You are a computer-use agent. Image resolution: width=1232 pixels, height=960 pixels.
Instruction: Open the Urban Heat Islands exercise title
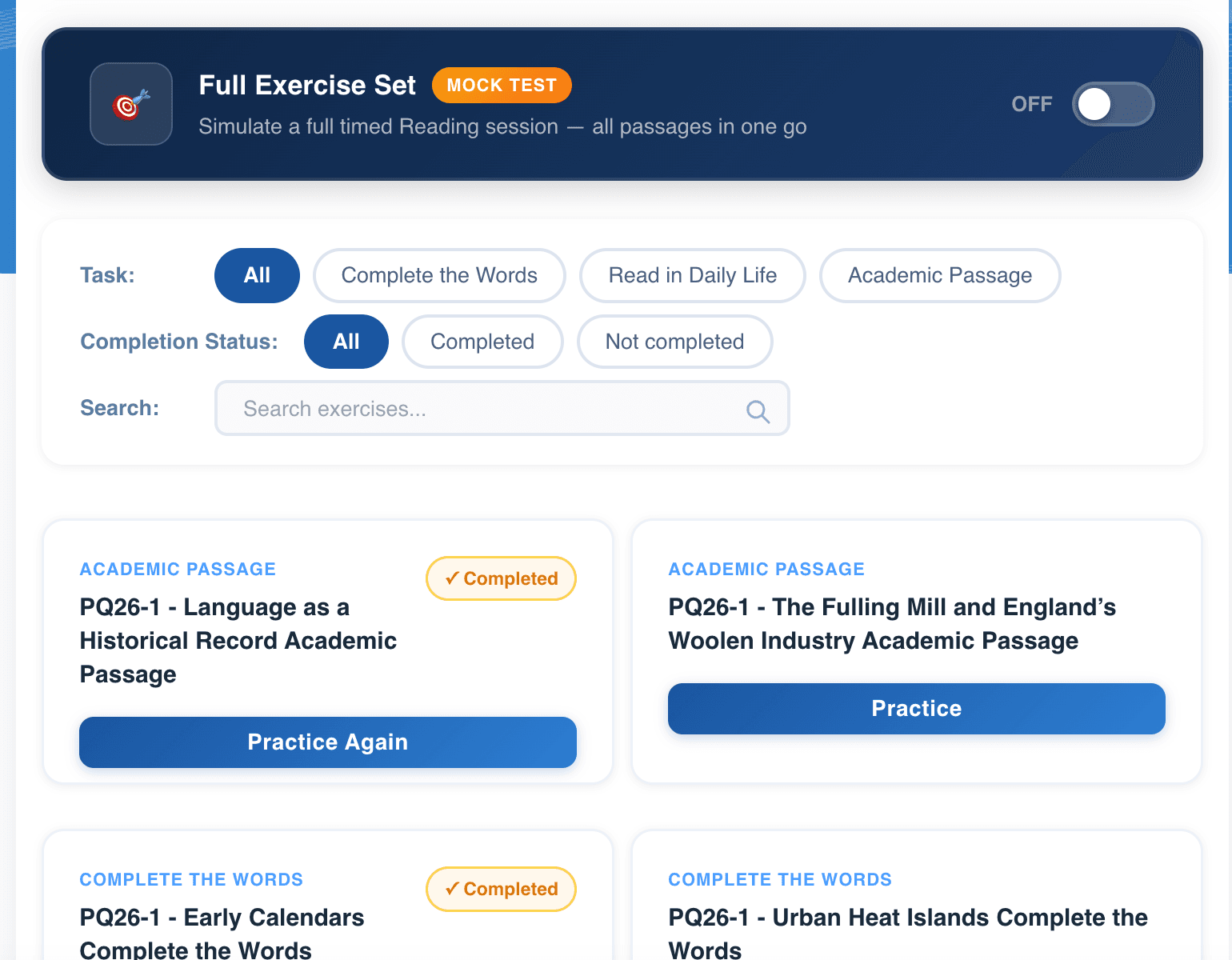coord(907,933)
